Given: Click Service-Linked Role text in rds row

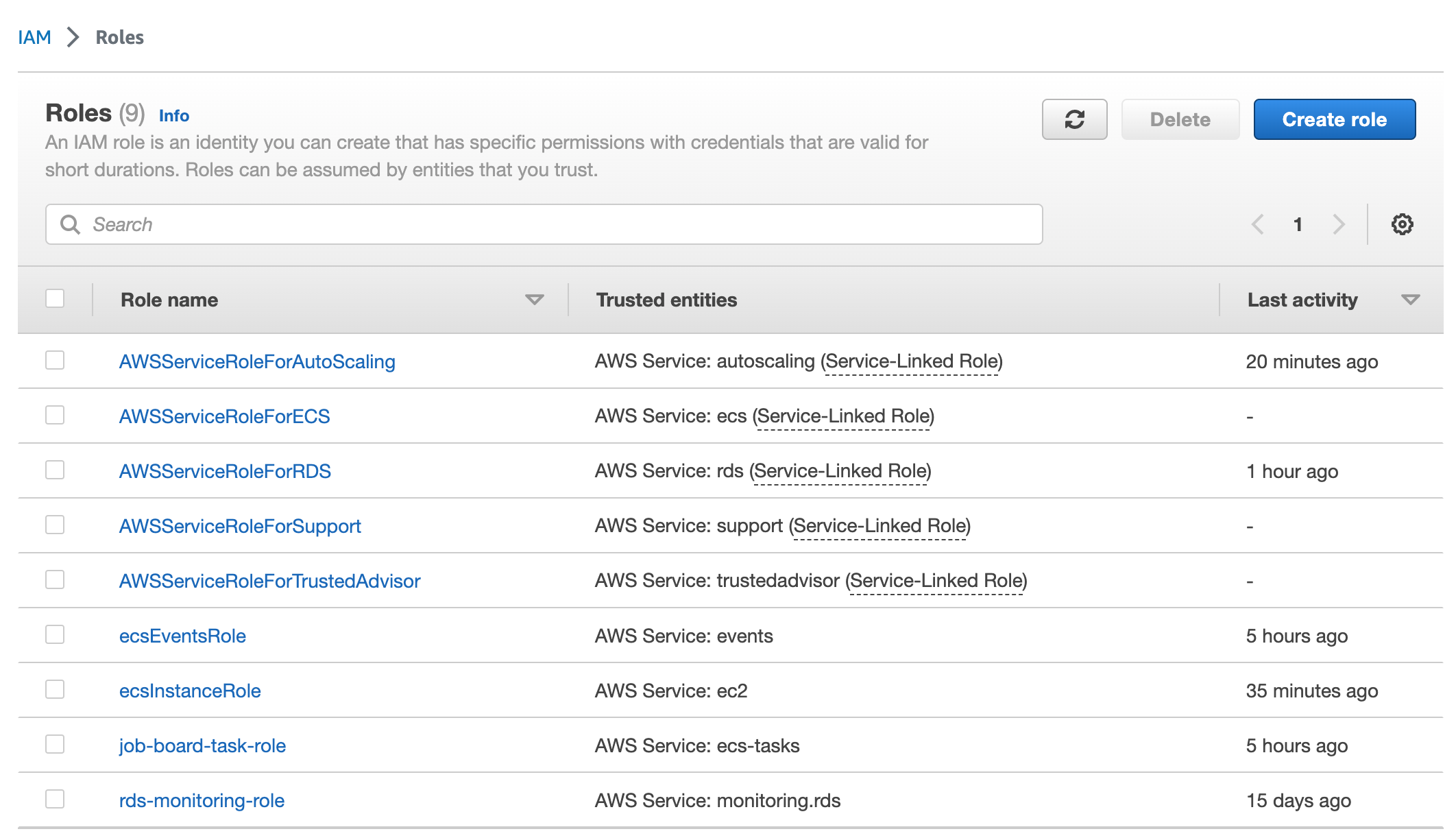Looking at the screenshot, I should [840, 471].
